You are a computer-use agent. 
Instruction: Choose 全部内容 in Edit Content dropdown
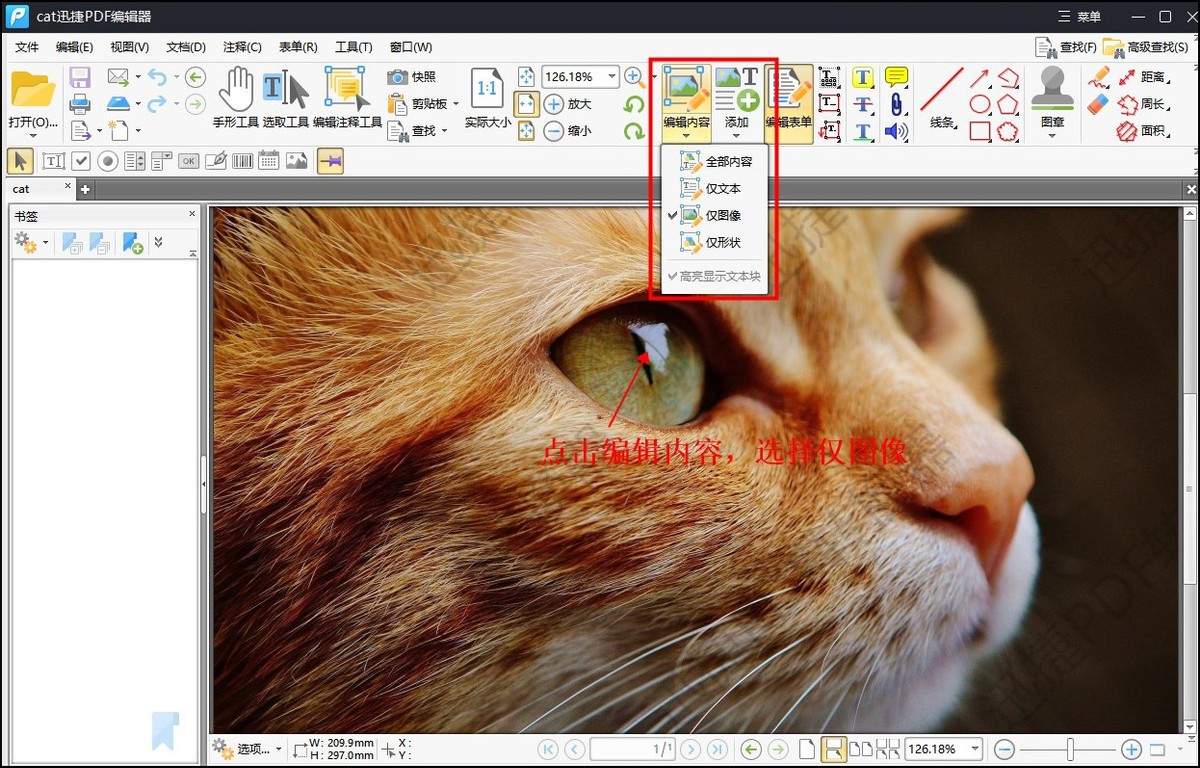pyautogui.click(x=715, y=161)
